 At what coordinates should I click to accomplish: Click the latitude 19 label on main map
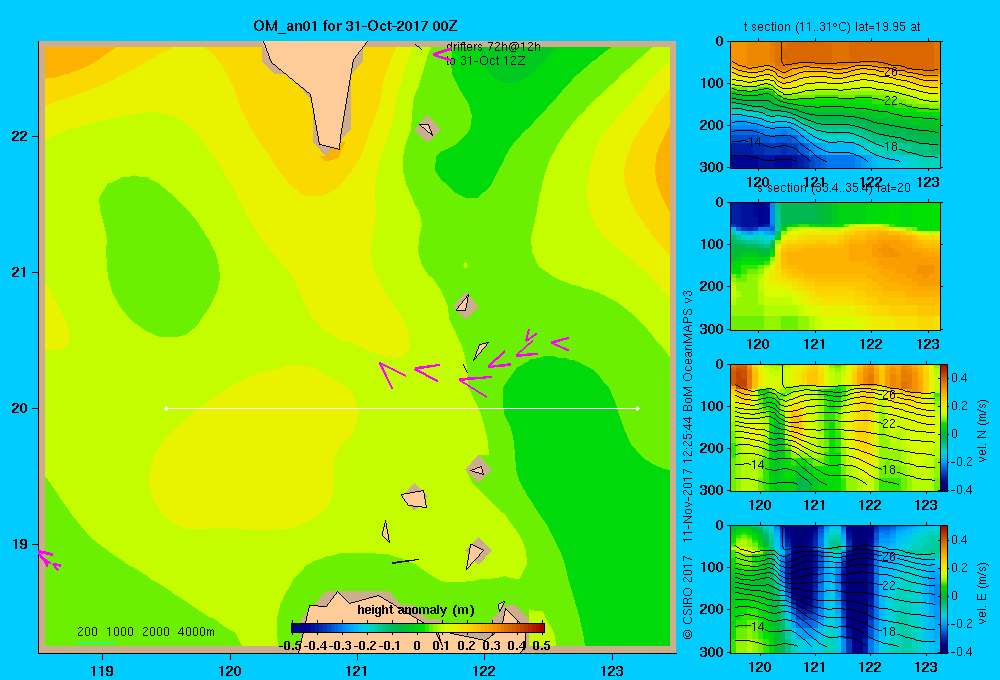[20, 544]
